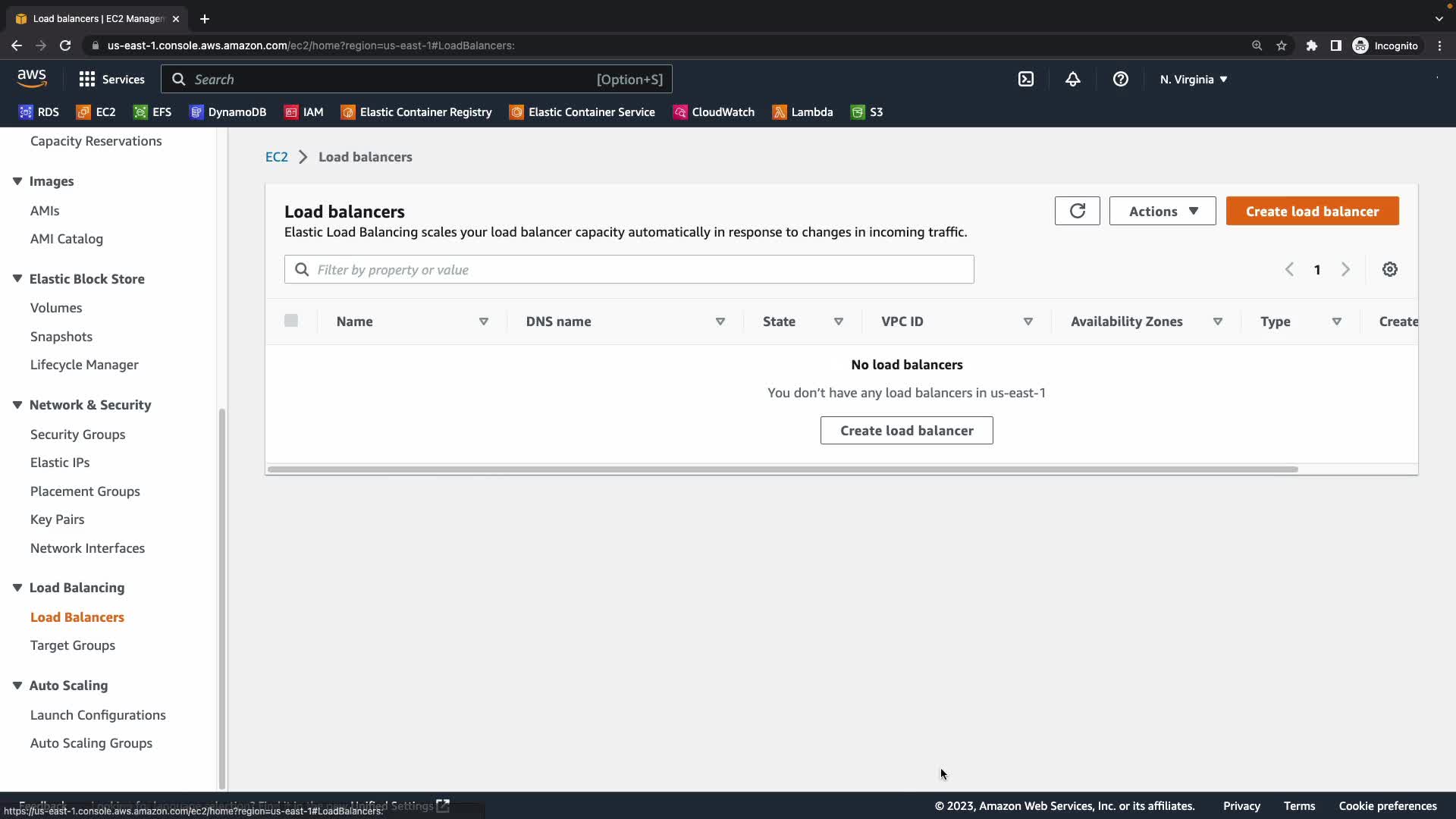Viewport: 1456px width, 819px height.
Task: Open the notifications bell
Action: tap(1072, 79)
